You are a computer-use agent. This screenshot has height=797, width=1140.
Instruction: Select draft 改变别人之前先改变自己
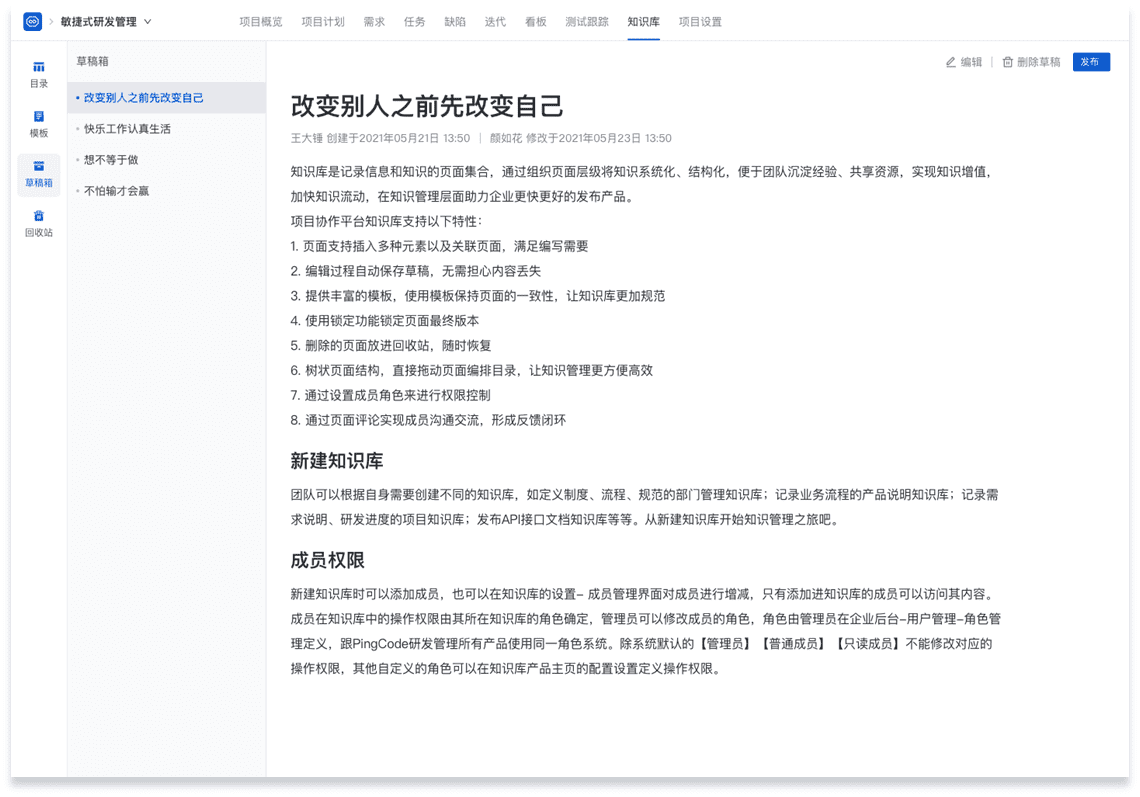[x=166, y=97]
